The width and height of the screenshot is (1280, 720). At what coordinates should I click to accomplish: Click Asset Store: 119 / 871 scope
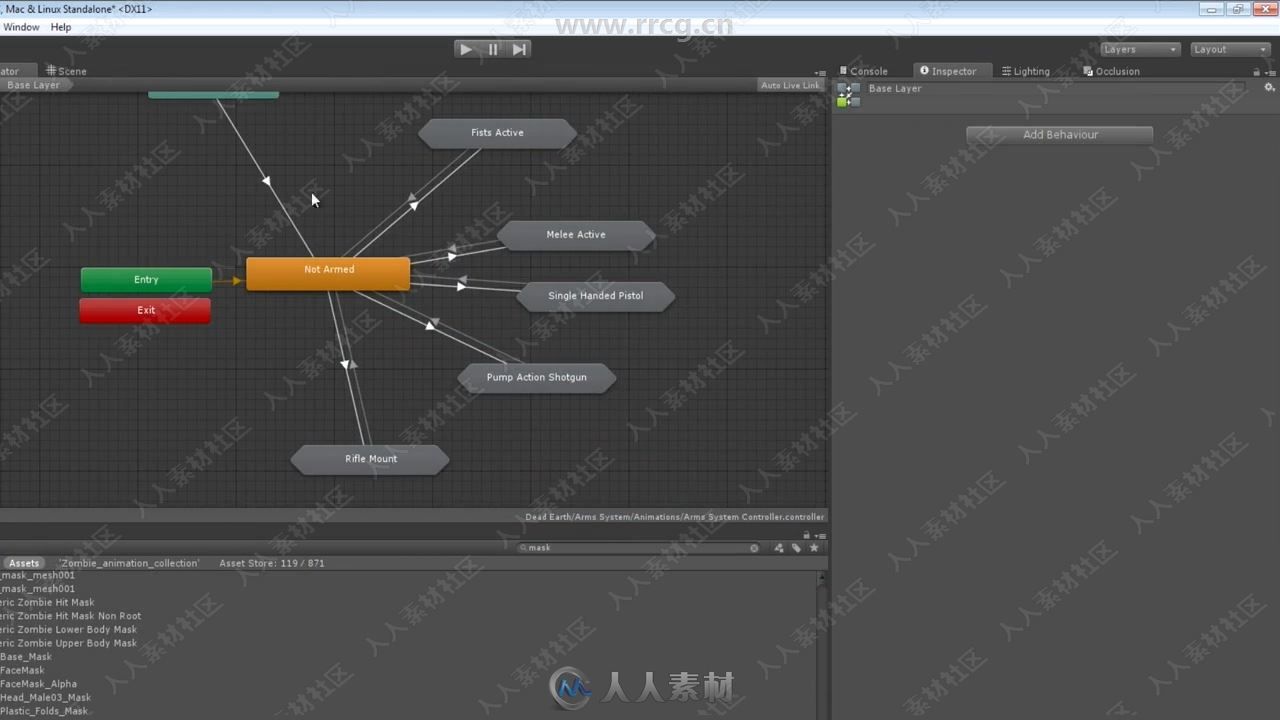pyautogui.click(x=272, y=563)
